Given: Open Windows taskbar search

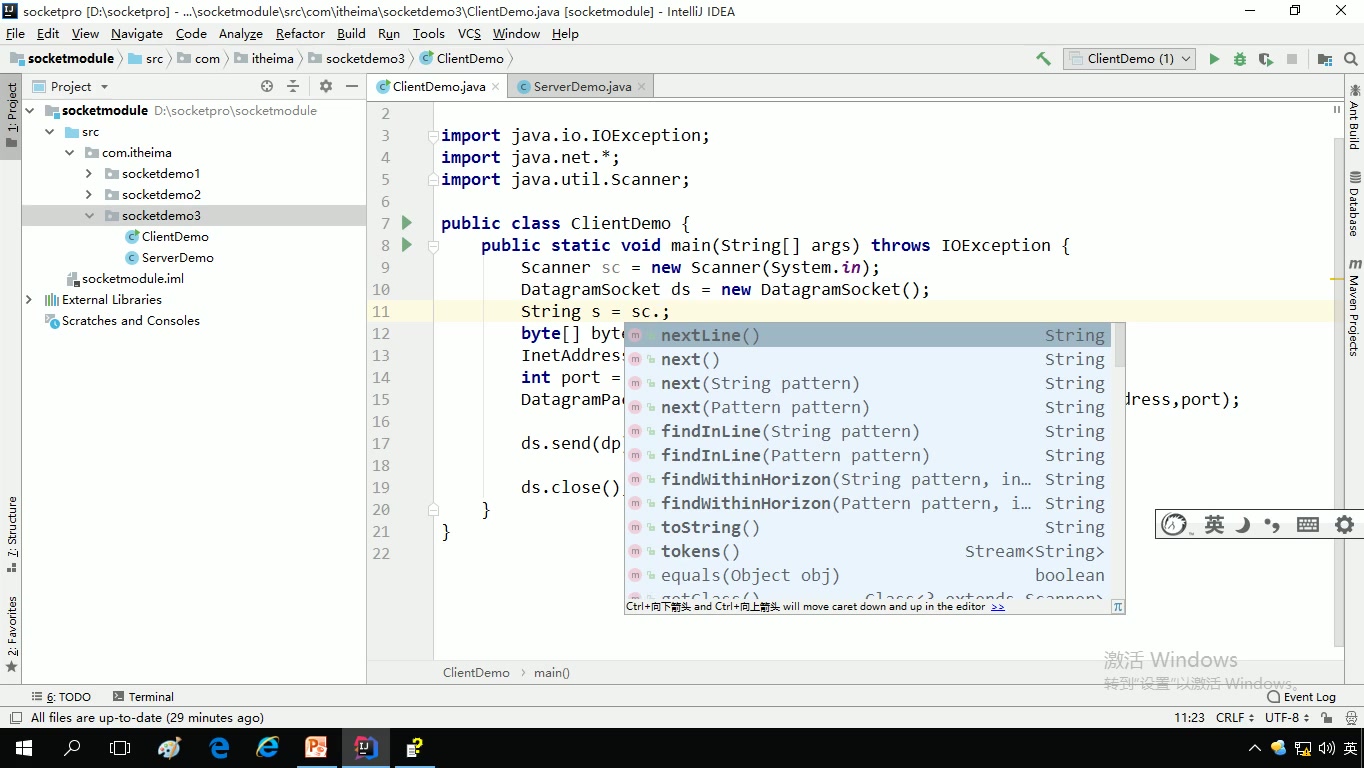Looking at the screenshot, I should pyautogui.click(x=72, y=747).
